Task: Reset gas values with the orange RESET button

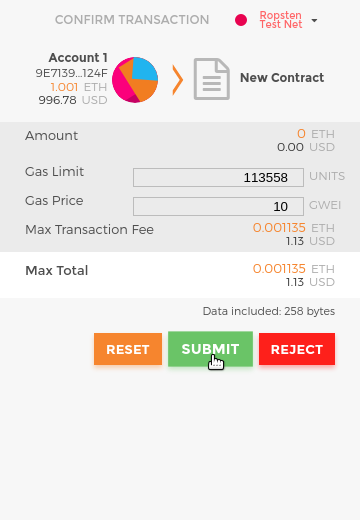Action: pos(128,349)
